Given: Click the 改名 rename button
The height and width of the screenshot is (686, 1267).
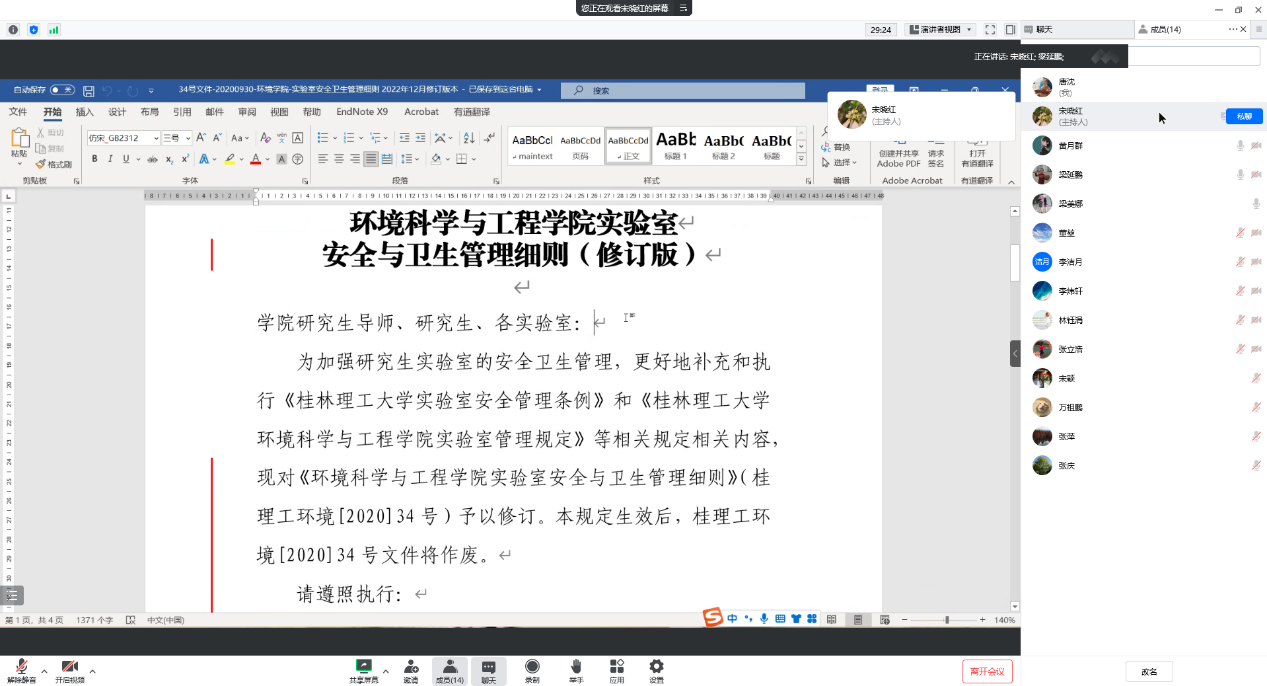Looking at the screenshot, I should pyautogui.click(x=1149, y=672).
